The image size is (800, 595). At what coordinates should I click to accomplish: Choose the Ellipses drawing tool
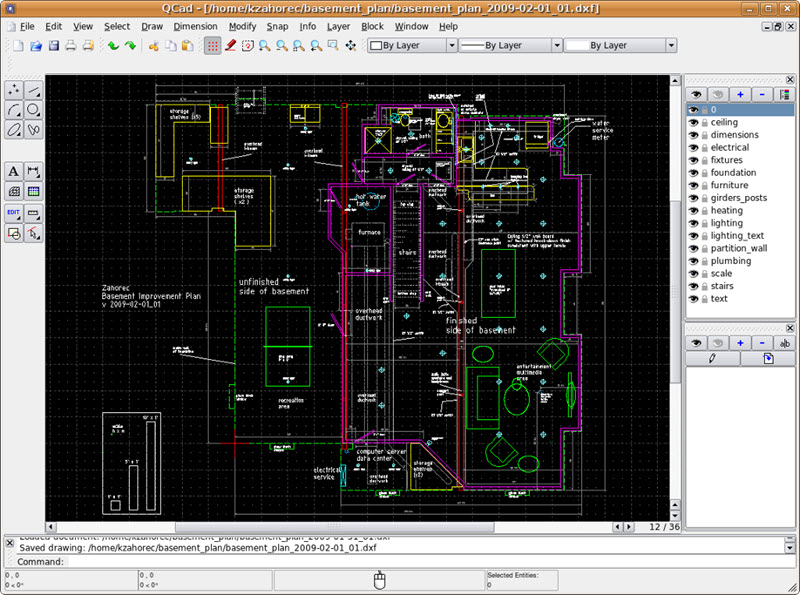[13, 130]
